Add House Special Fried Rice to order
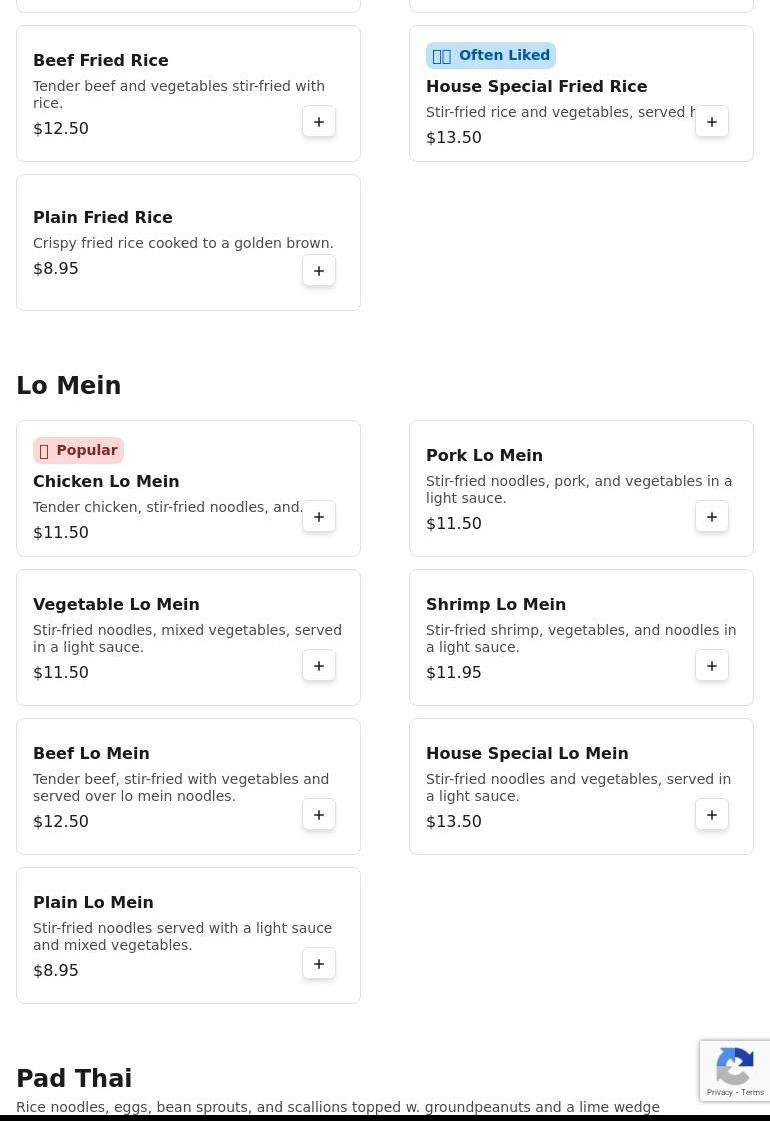Image resolution: width=770 pixels, height=1121 pixels. point(712,122)
